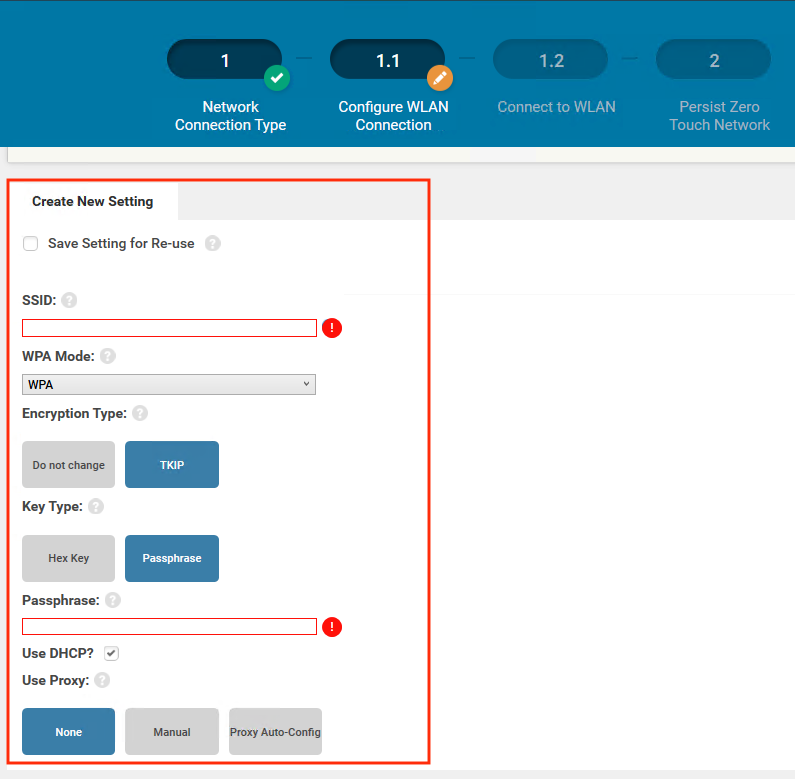Screen dimensions: 795x779
Task: Click the red error icon beside SSID field
Action: [x=332, y=328]
